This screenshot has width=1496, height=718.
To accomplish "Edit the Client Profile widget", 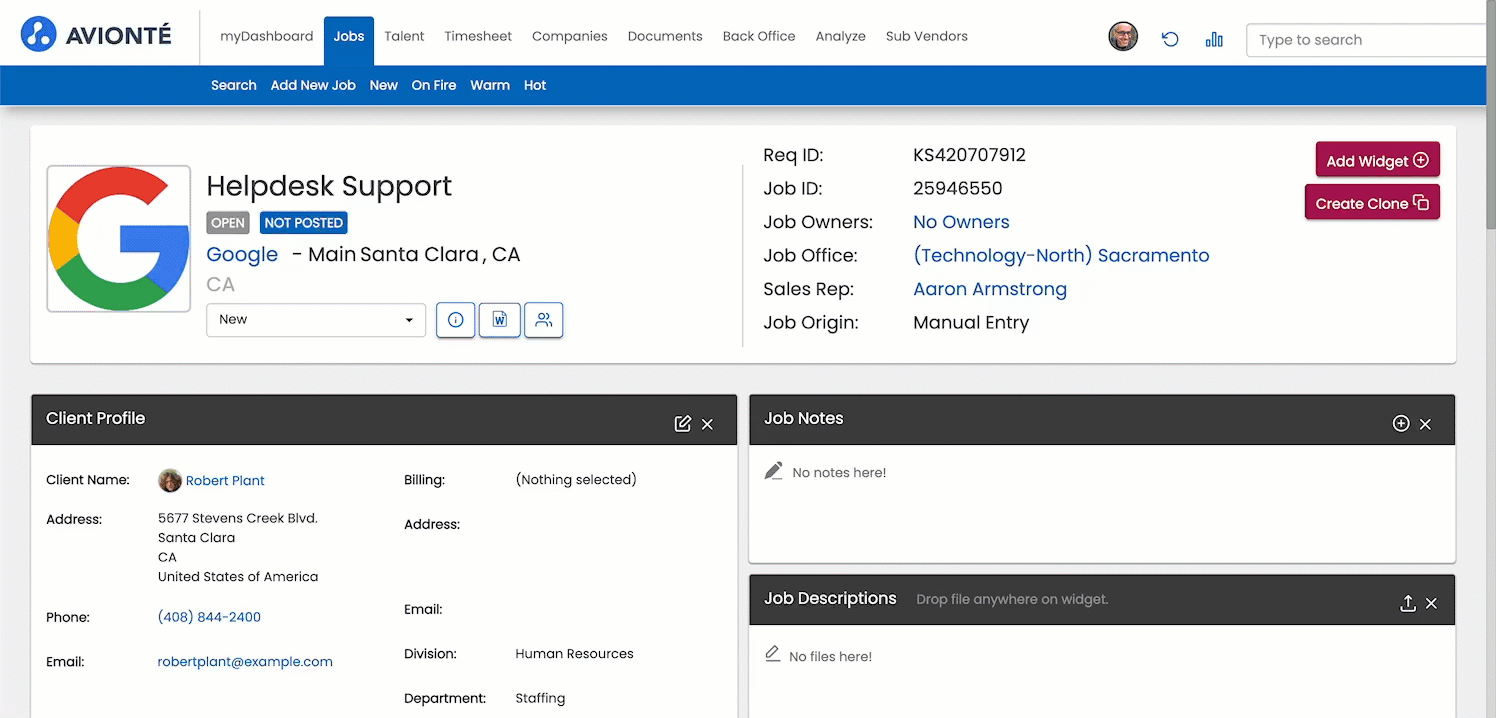I will (x=683, y=424).
